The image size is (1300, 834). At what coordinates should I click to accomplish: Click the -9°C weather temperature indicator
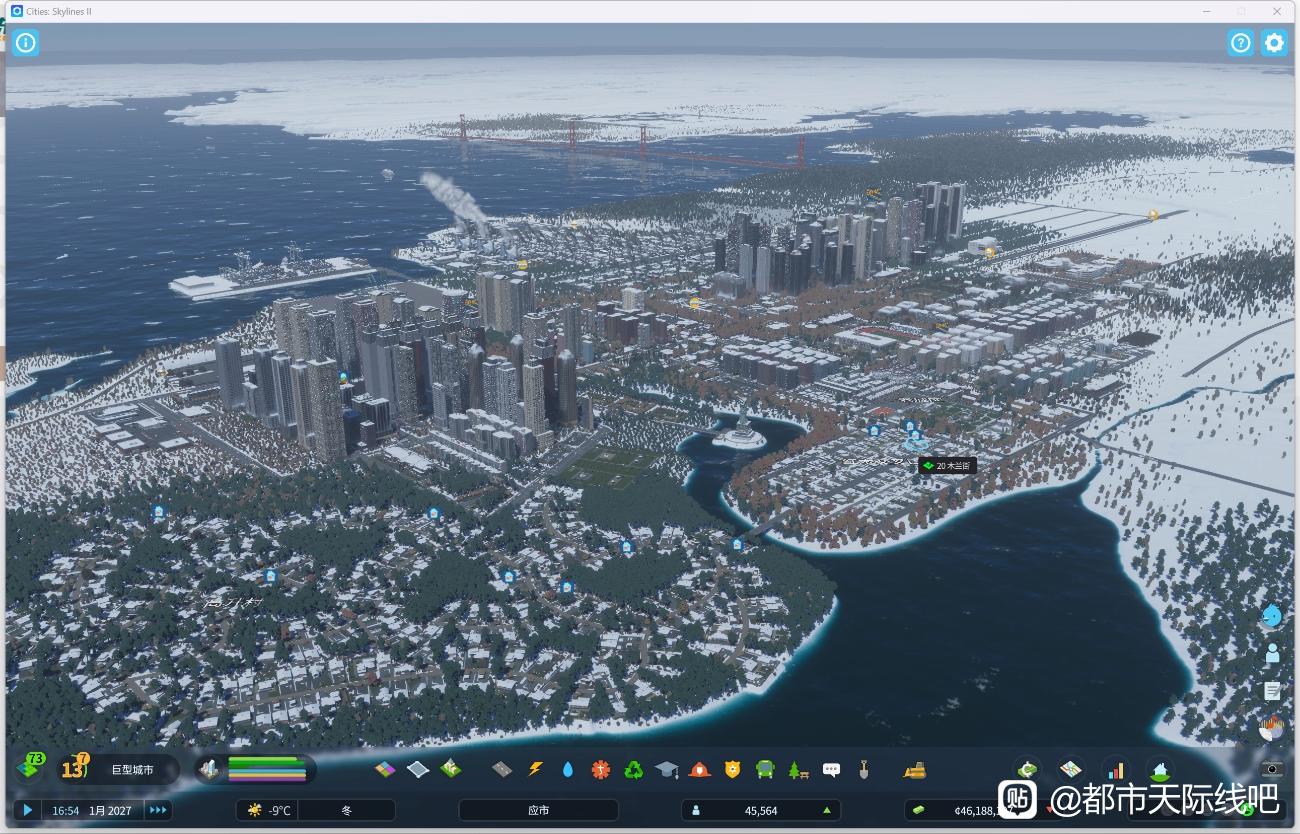[268, 810]
